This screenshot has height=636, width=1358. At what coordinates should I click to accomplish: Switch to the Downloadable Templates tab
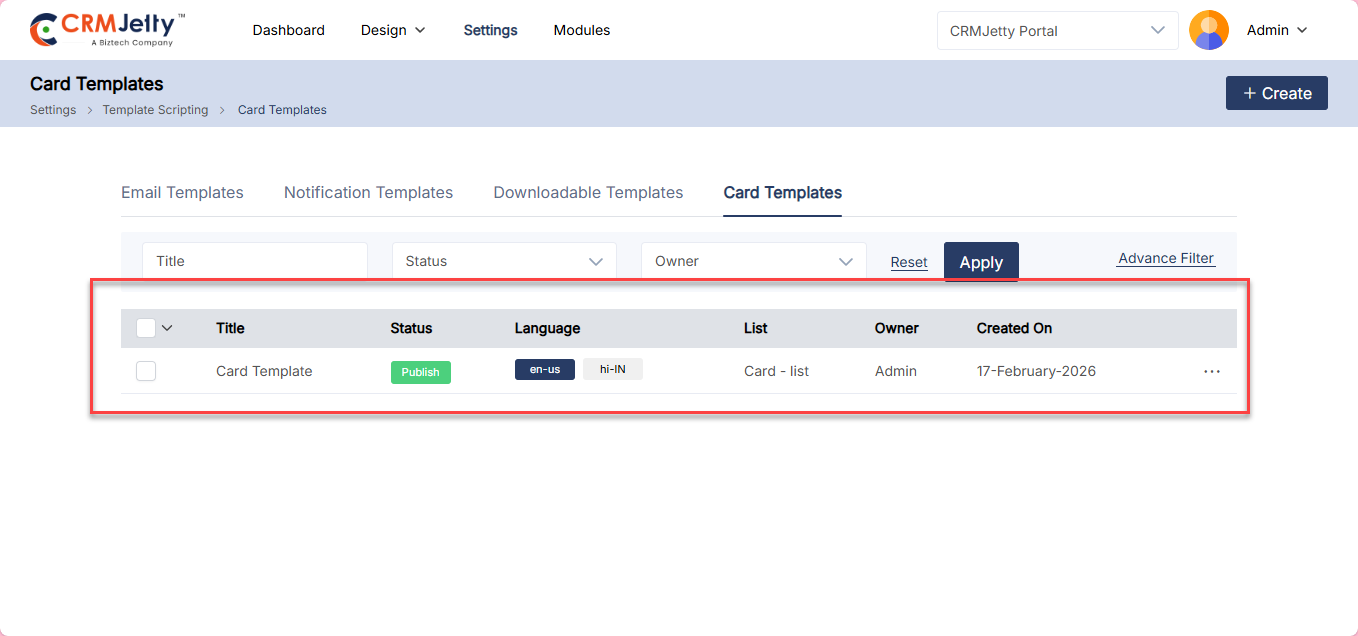588,193
